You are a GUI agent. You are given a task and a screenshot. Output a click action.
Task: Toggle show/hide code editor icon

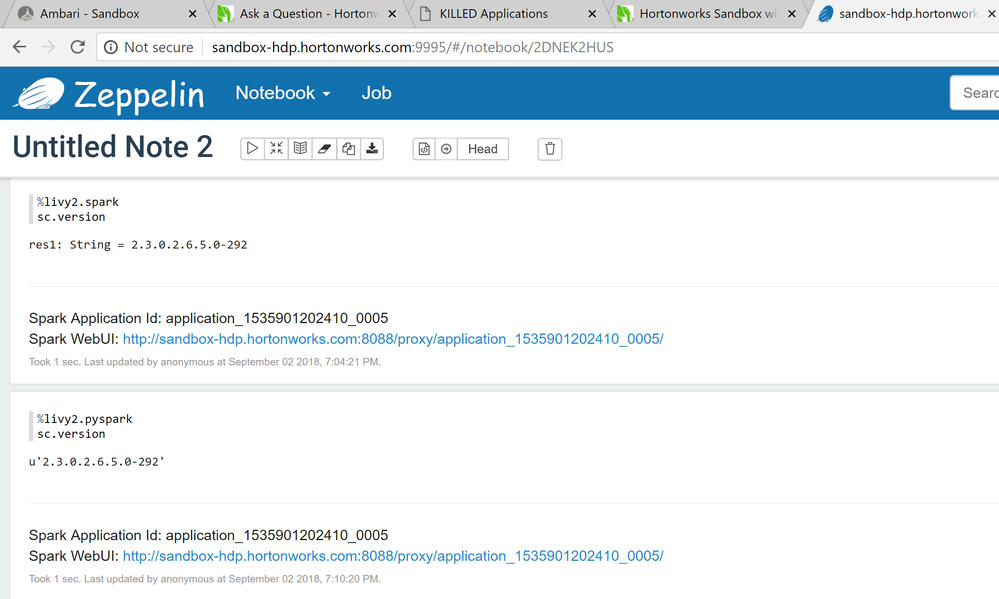276,148
